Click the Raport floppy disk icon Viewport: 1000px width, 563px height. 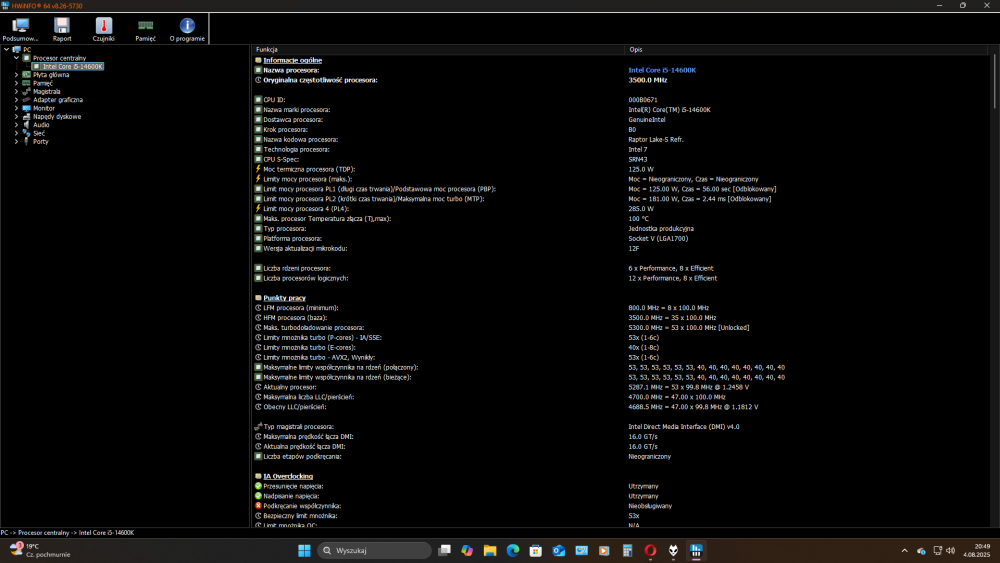(x=62, y=28)
